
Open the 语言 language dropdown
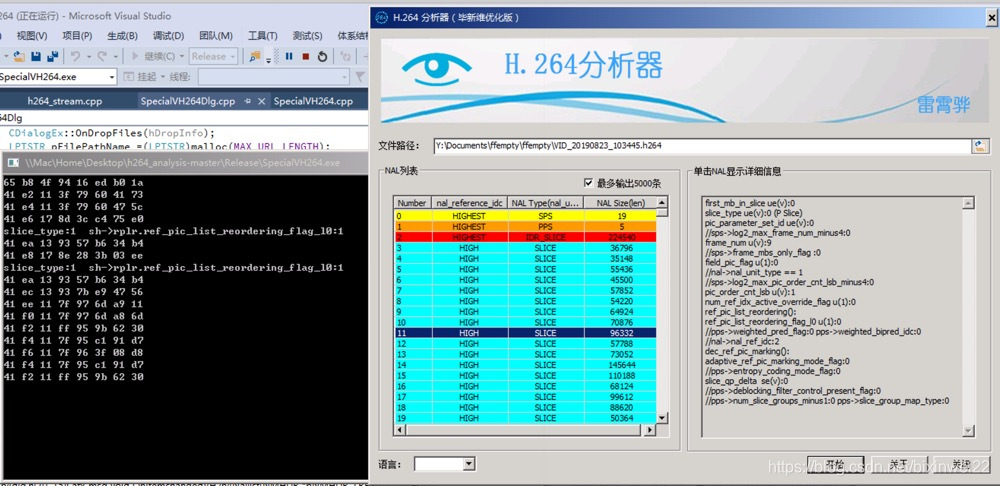click(469, 464)
